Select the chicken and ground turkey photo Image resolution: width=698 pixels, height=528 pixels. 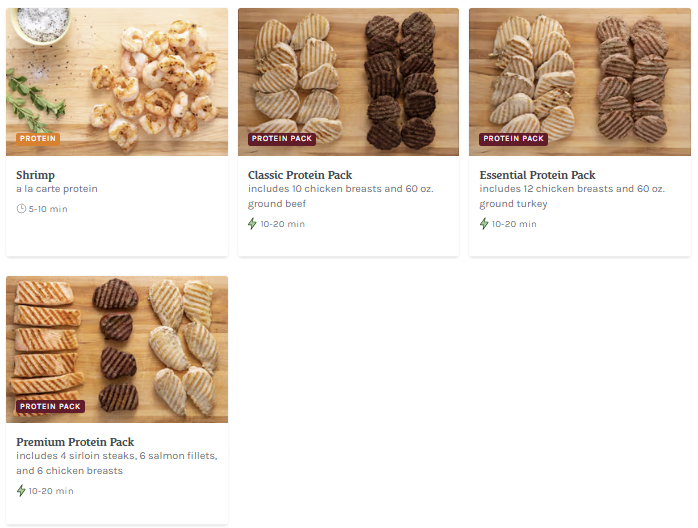(x=580, y=82)
